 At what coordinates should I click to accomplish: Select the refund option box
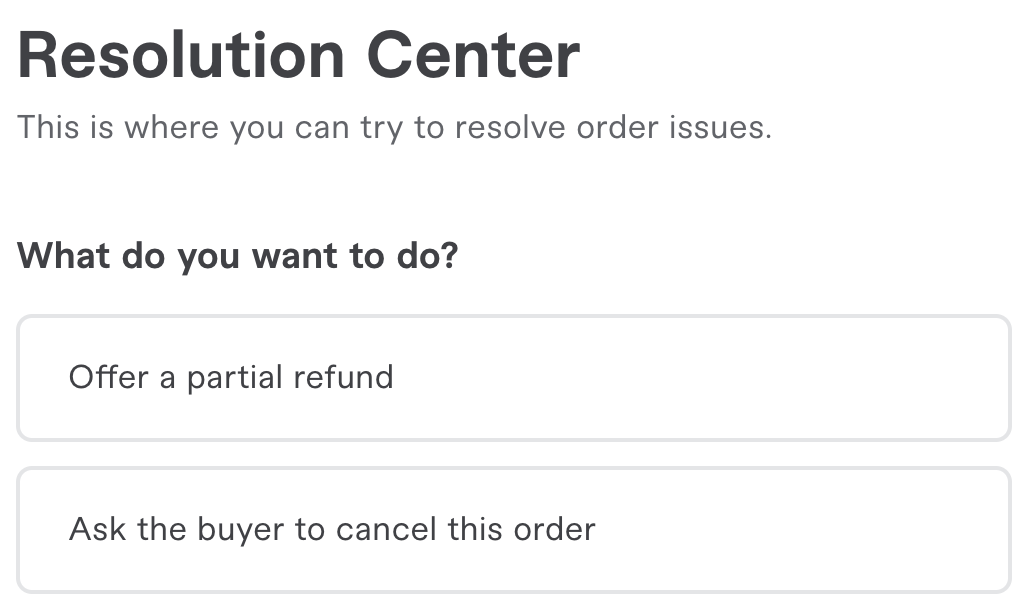coord(513,378)
